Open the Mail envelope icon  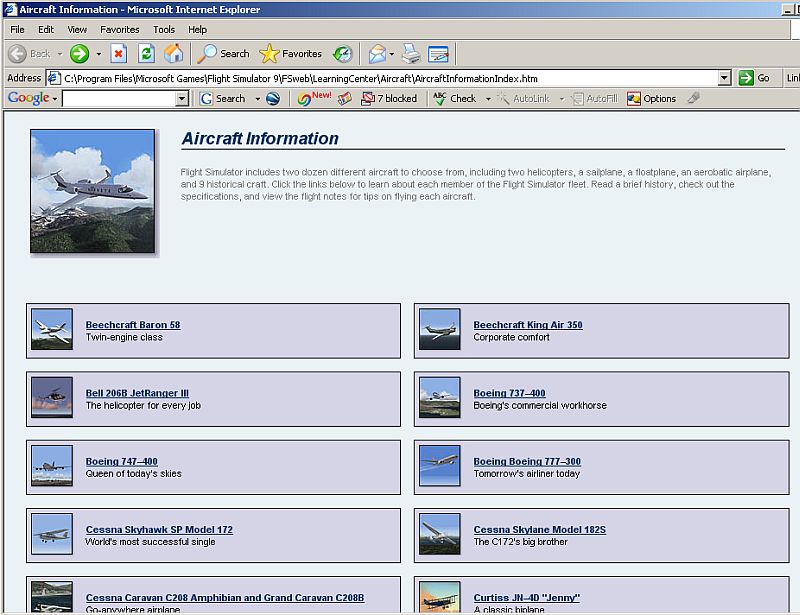[377, 54]
